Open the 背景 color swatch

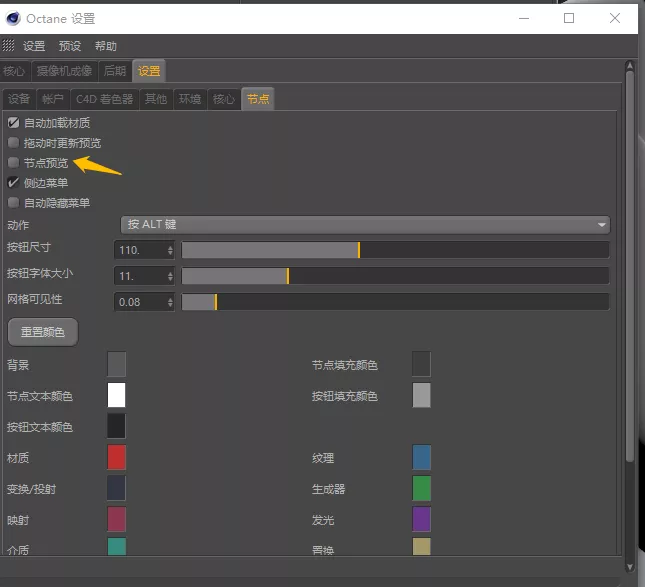116,364
